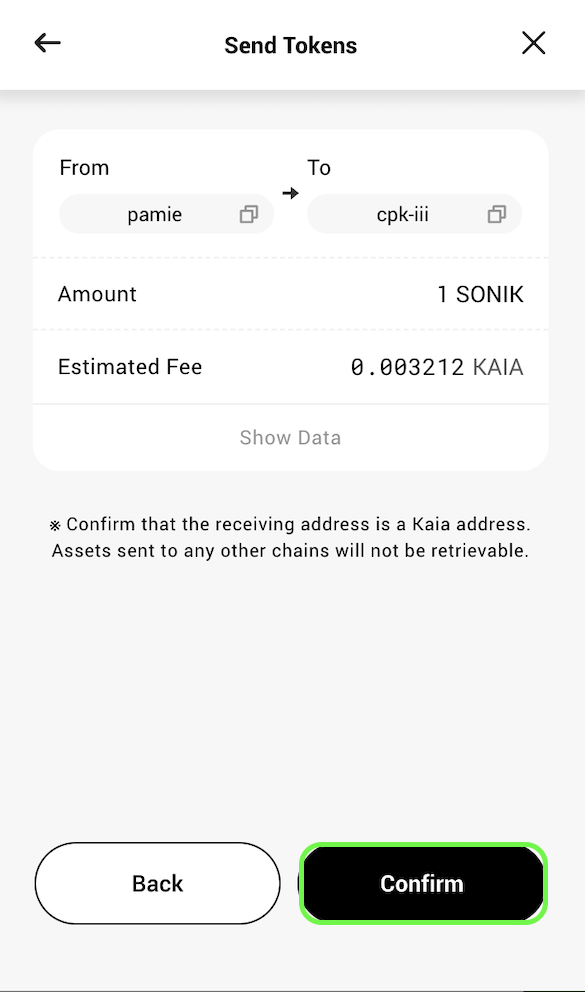Click the Estimated Fee label
This screenshot has height=992, width=585.
(130, 367)
